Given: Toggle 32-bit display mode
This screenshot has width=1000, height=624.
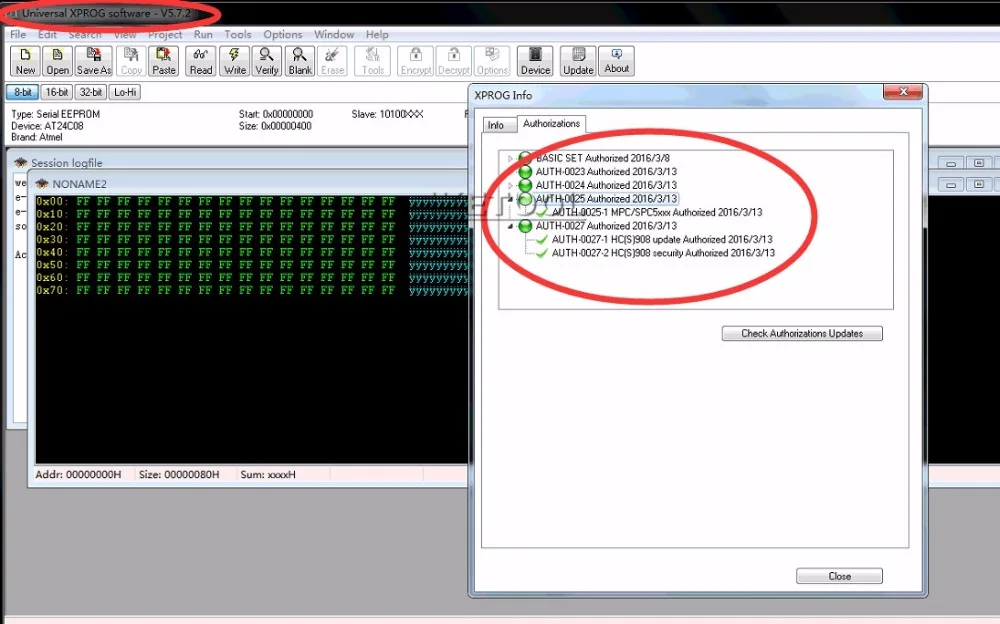Looking at the screenshot, I should click(x=91, y=92).
